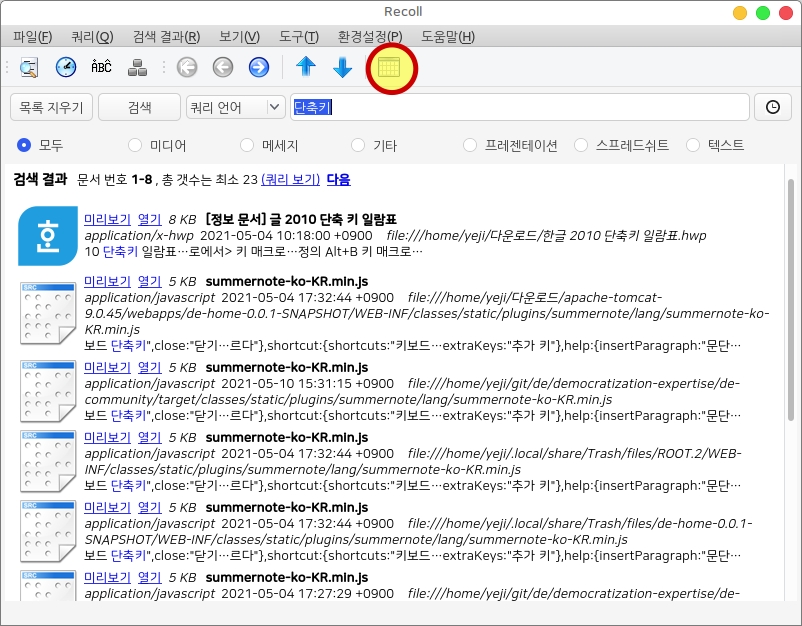Click the 쿼리 보기 link

(290, 180)
